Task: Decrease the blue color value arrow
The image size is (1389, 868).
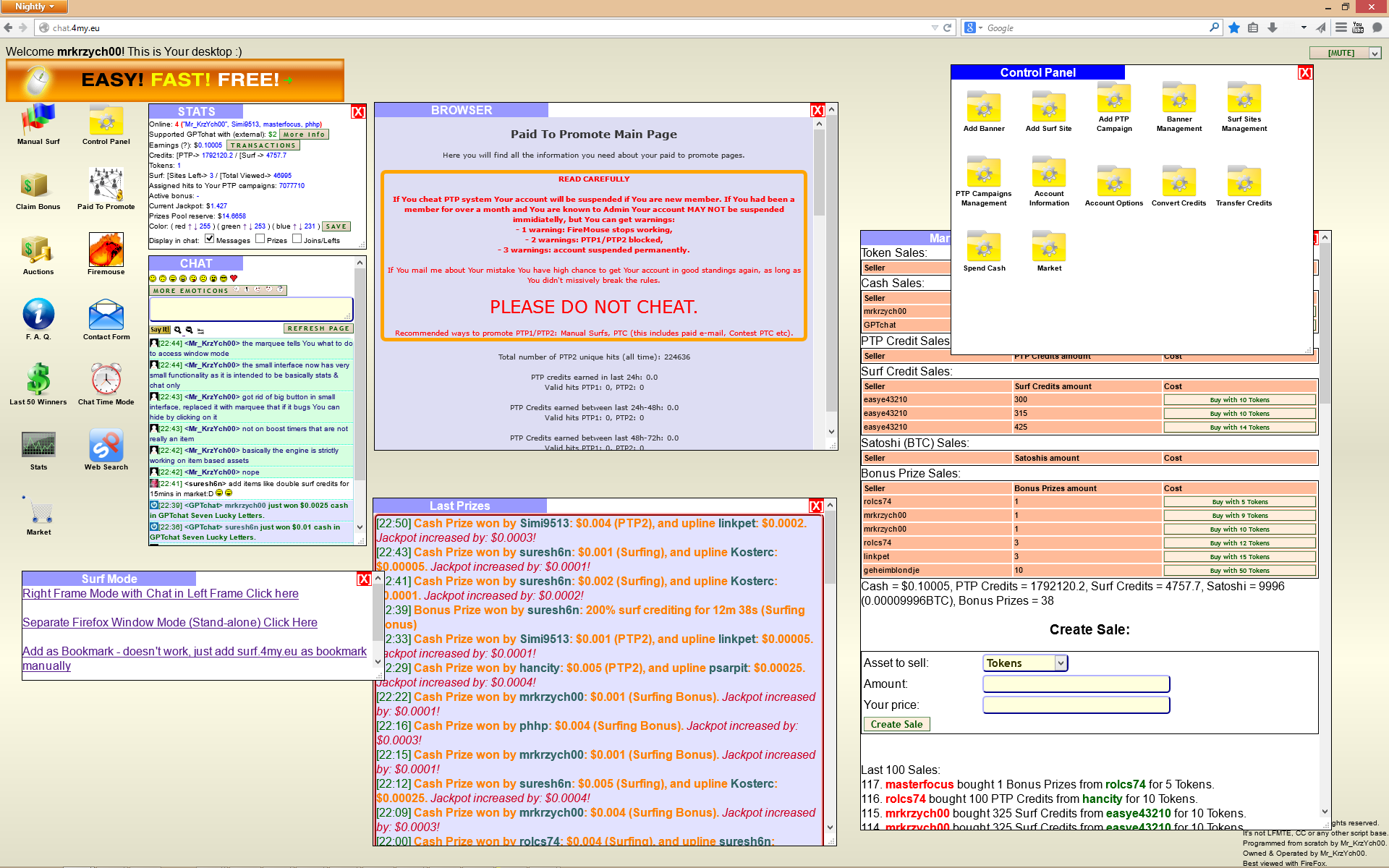Action: click(301, 226)
